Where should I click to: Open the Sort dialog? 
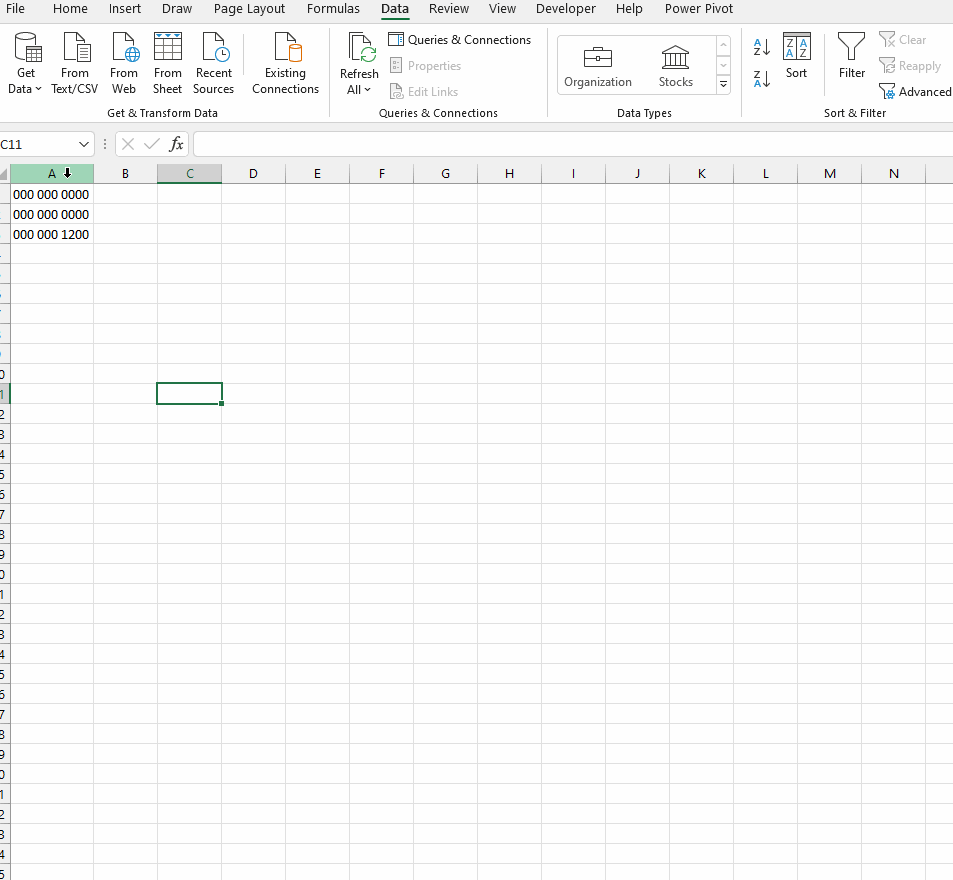tap(796, 60)
